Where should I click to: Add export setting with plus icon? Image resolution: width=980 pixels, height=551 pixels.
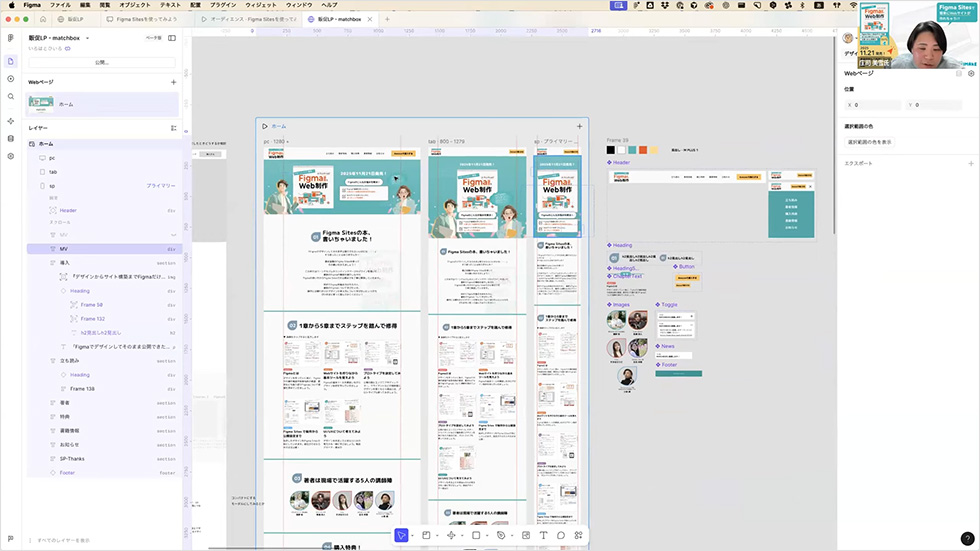click(971, 164)
